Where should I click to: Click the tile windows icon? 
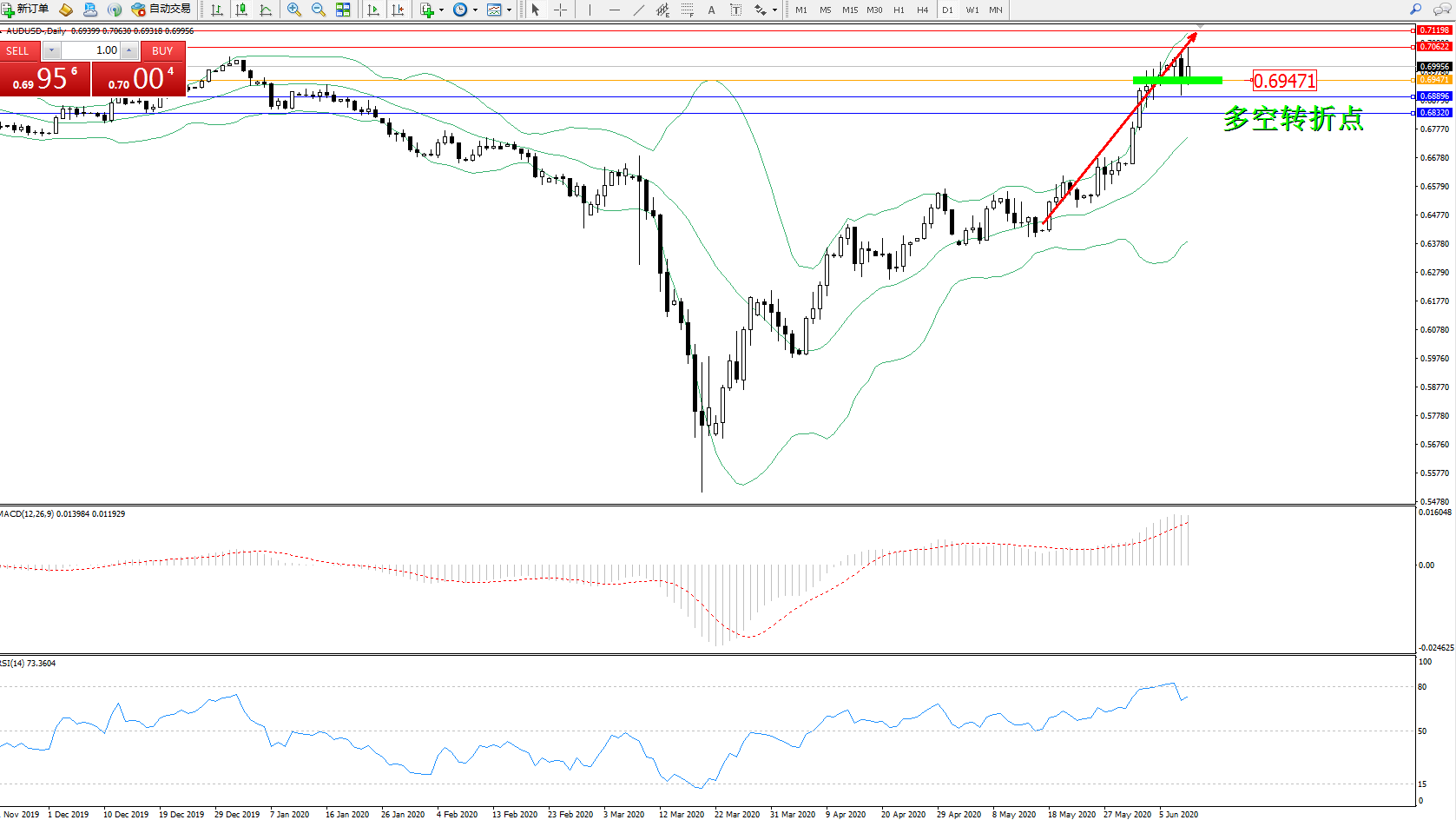[343, 10]
